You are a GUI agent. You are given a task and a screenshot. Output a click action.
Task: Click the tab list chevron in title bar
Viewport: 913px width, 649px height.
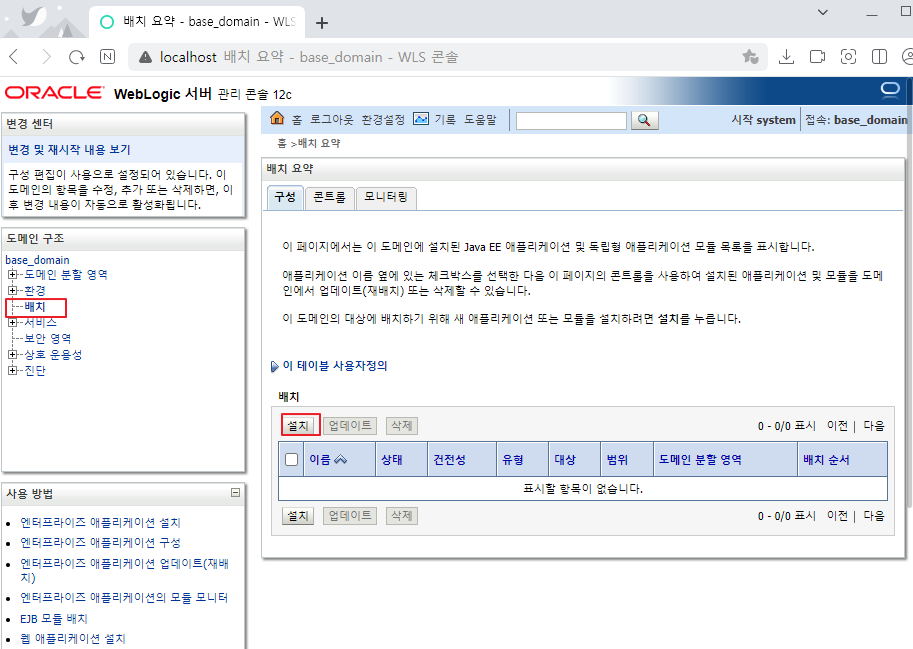click(823, 12)
